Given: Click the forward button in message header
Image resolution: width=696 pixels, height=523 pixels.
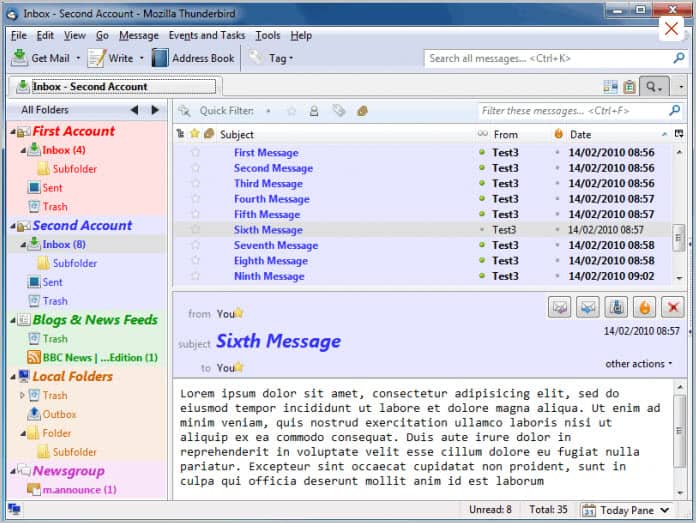Looking at the screenshot, I should pos(588,307).
